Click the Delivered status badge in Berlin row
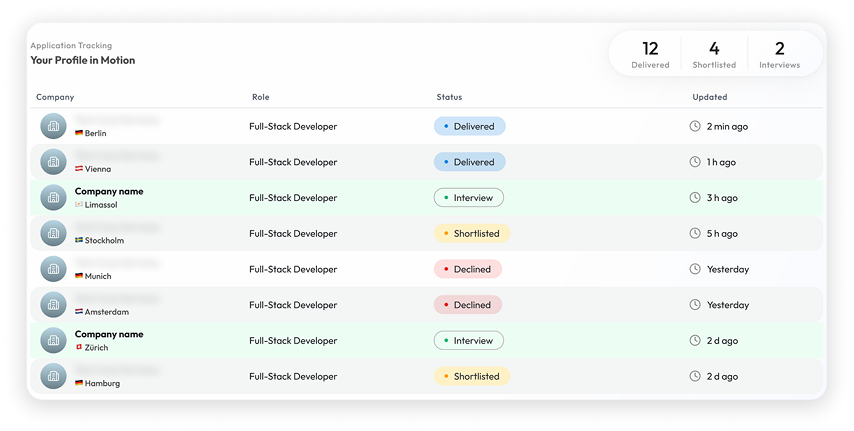854x431 pixels. pyautogui.click(x=469, y=126)
